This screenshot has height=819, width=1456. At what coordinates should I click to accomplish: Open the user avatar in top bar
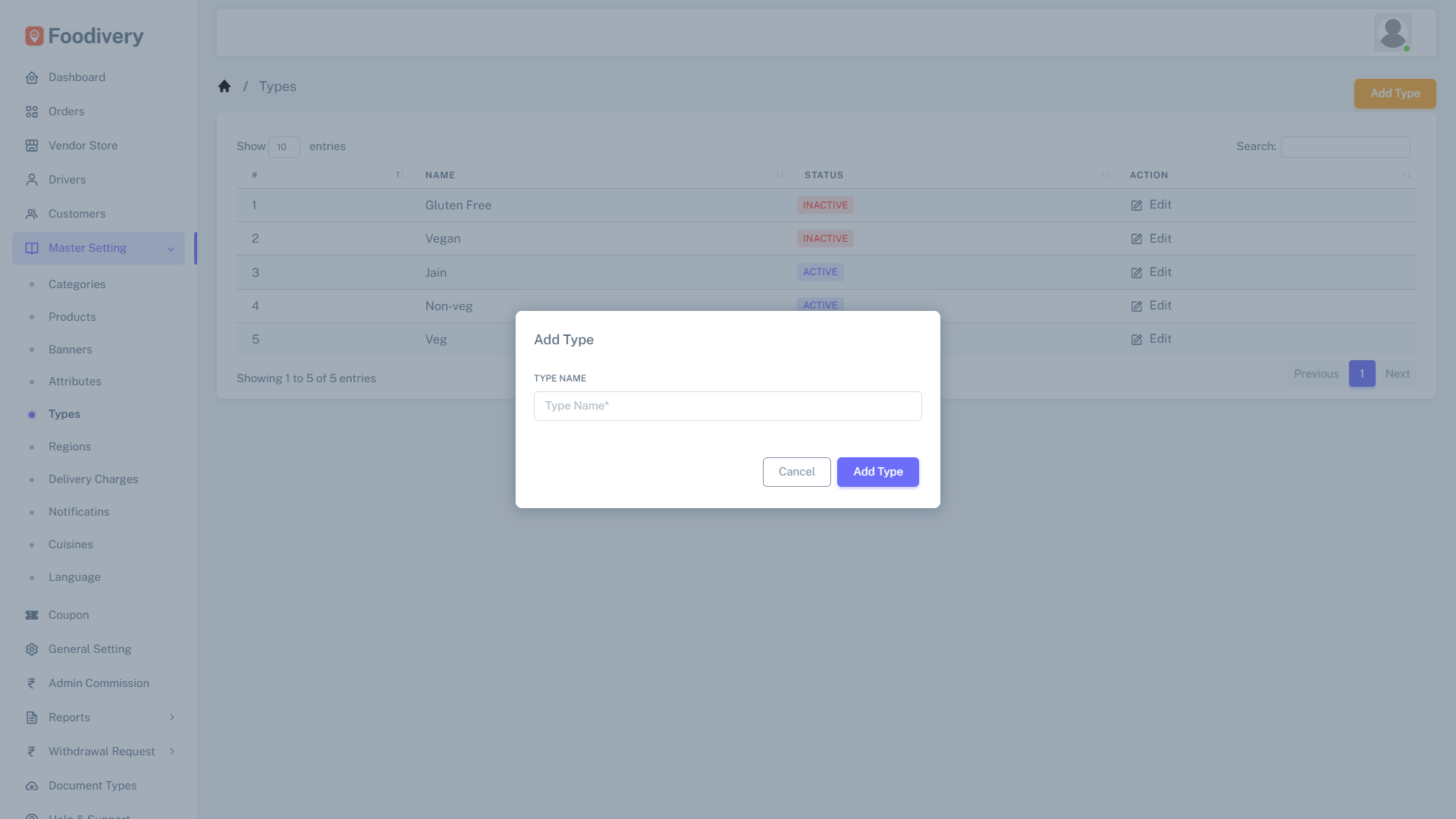1393,33
